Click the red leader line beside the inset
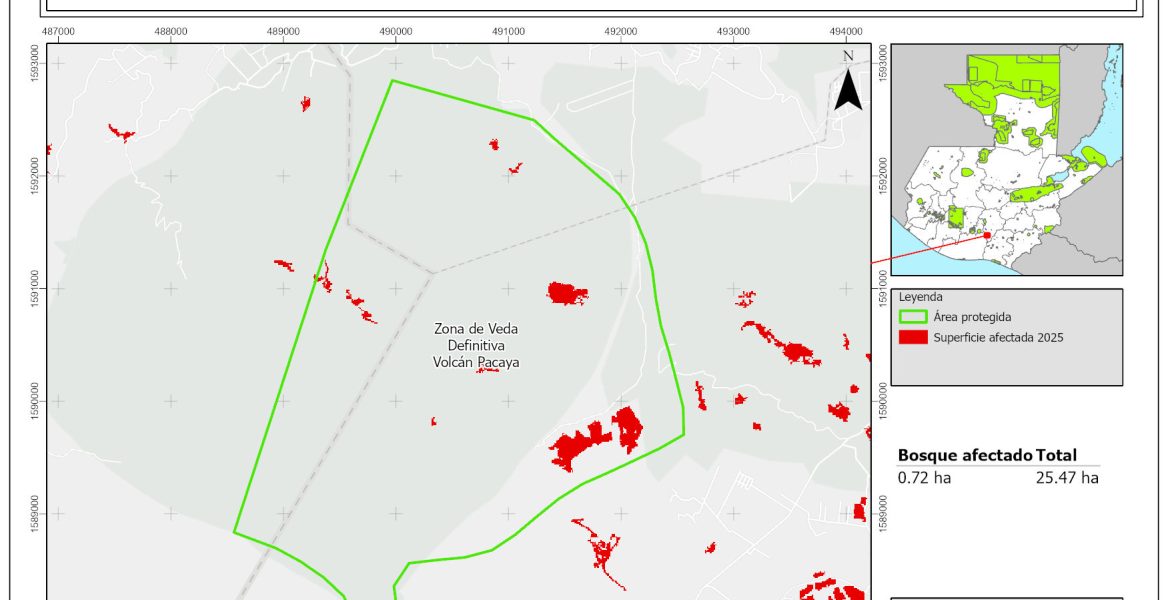 pyautogui.click(x=925, y=250)
